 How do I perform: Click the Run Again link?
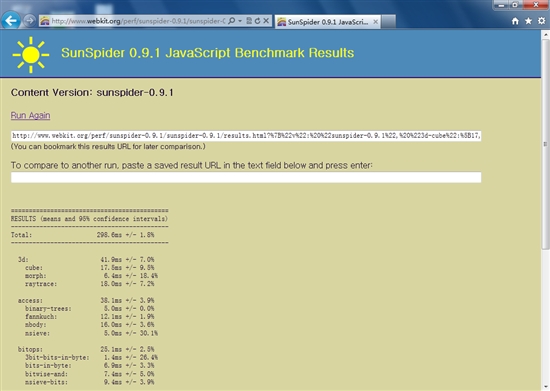31,115
